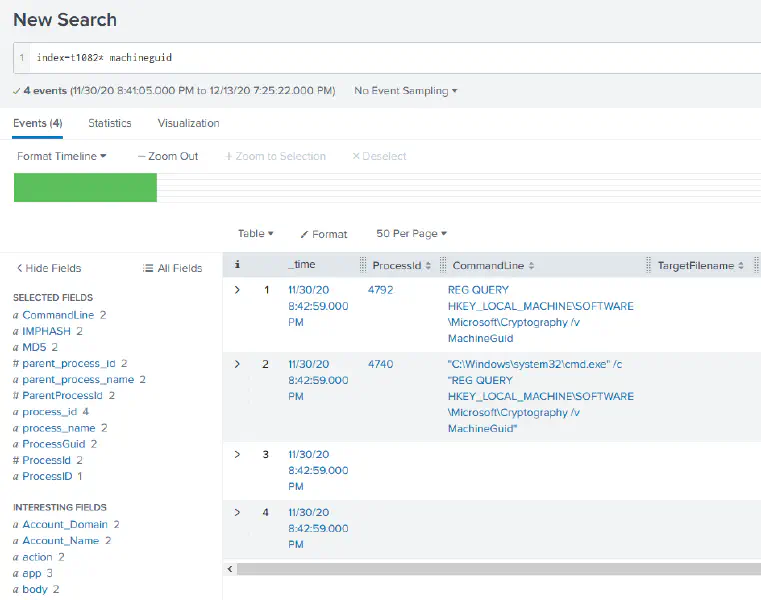Expand event row 4 details
The width and height of the screenshot is (761, 600).
237,512
